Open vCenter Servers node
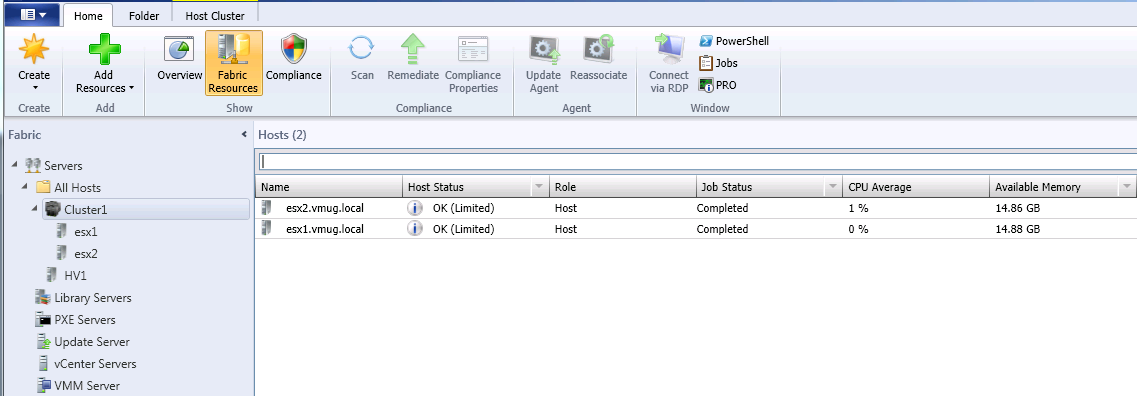This screenshot has width=1137, height=396. tap(95, 363)
